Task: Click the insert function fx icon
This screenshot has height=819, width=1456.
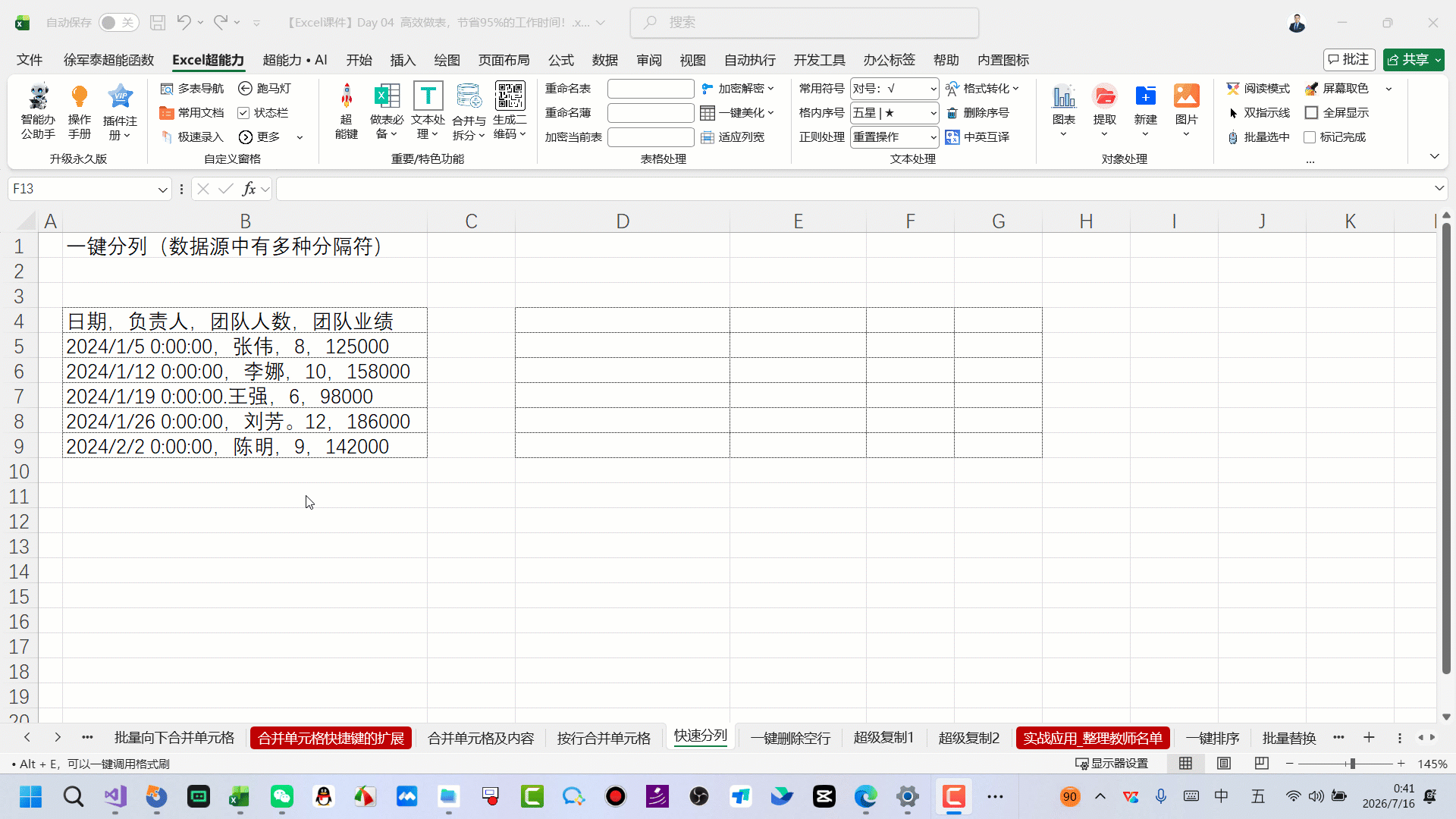Action: [249, 189]
